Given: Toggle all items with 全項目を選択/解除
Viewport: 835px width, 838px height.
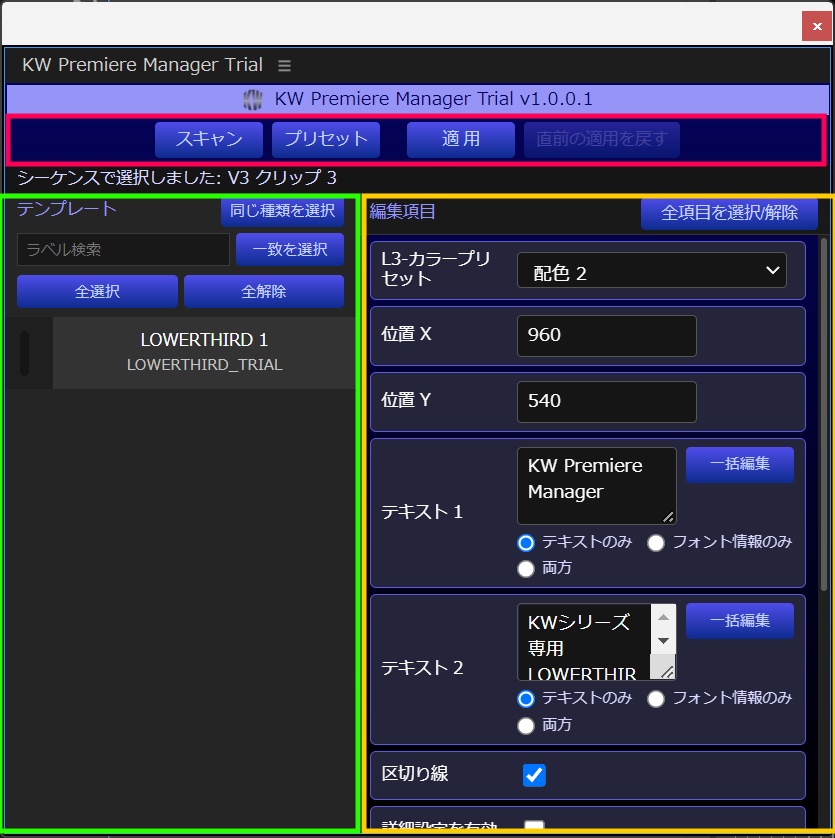Looking at the screenshot, I should tap(729, 213).
